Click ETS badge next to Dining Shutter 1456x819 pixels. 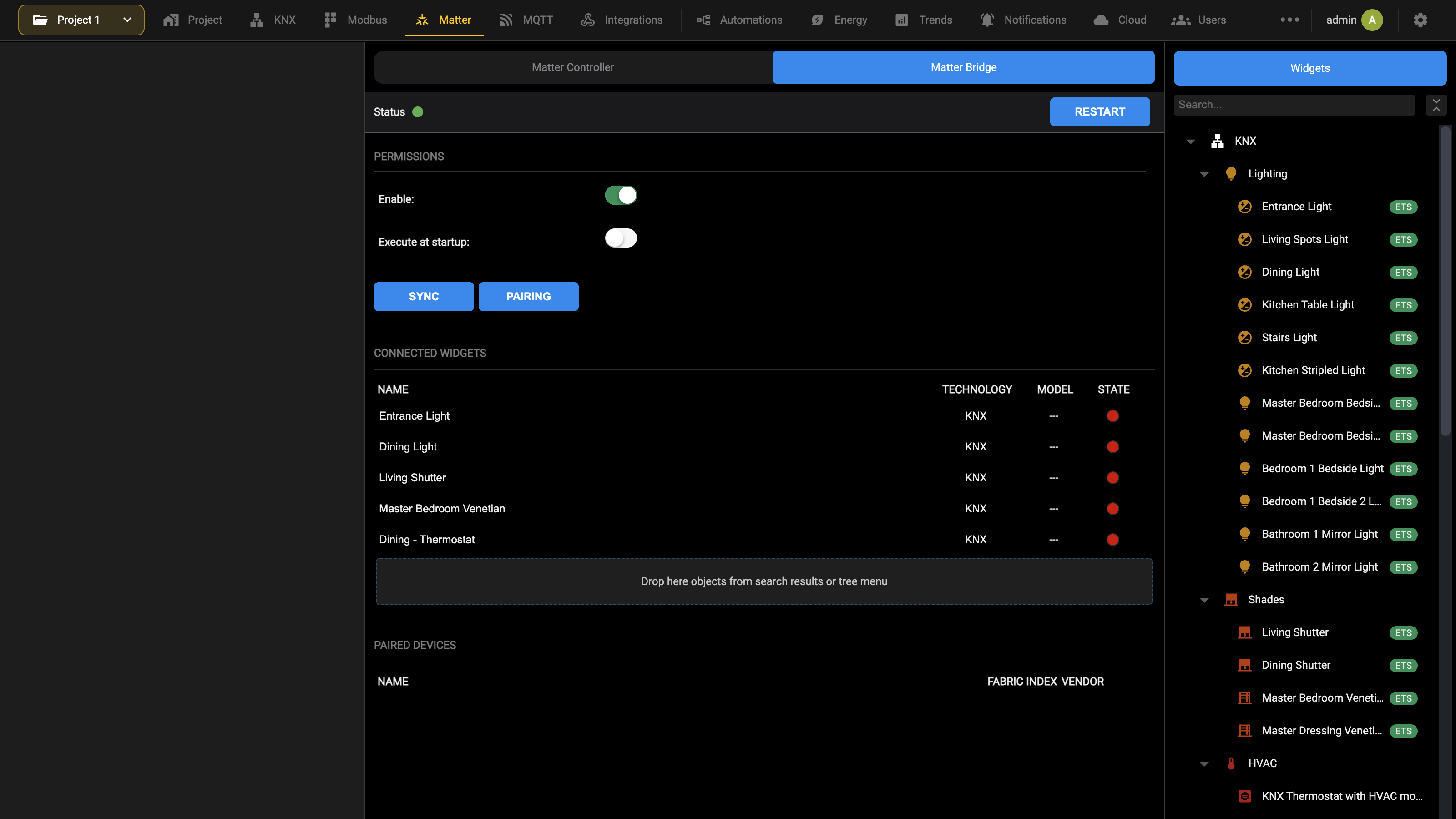(x=1403, y=665)
